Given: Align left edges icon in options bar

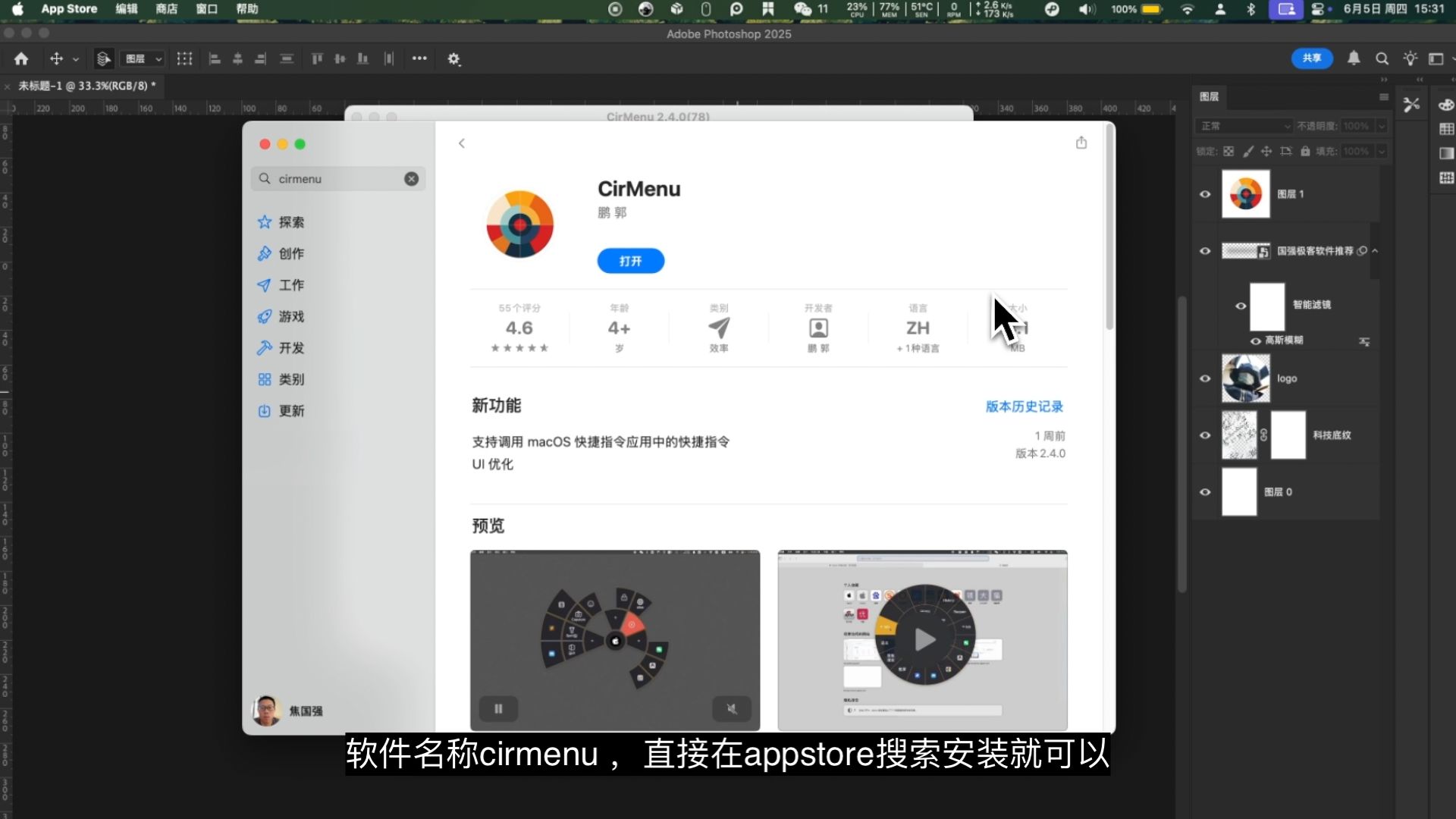Looking at the screenshot, I should pos(215,58).
